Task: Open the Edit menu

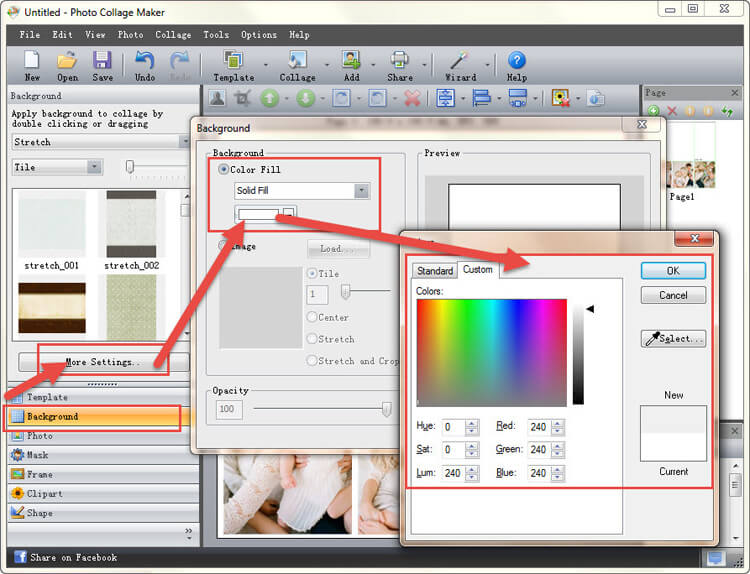Action: 62,34
